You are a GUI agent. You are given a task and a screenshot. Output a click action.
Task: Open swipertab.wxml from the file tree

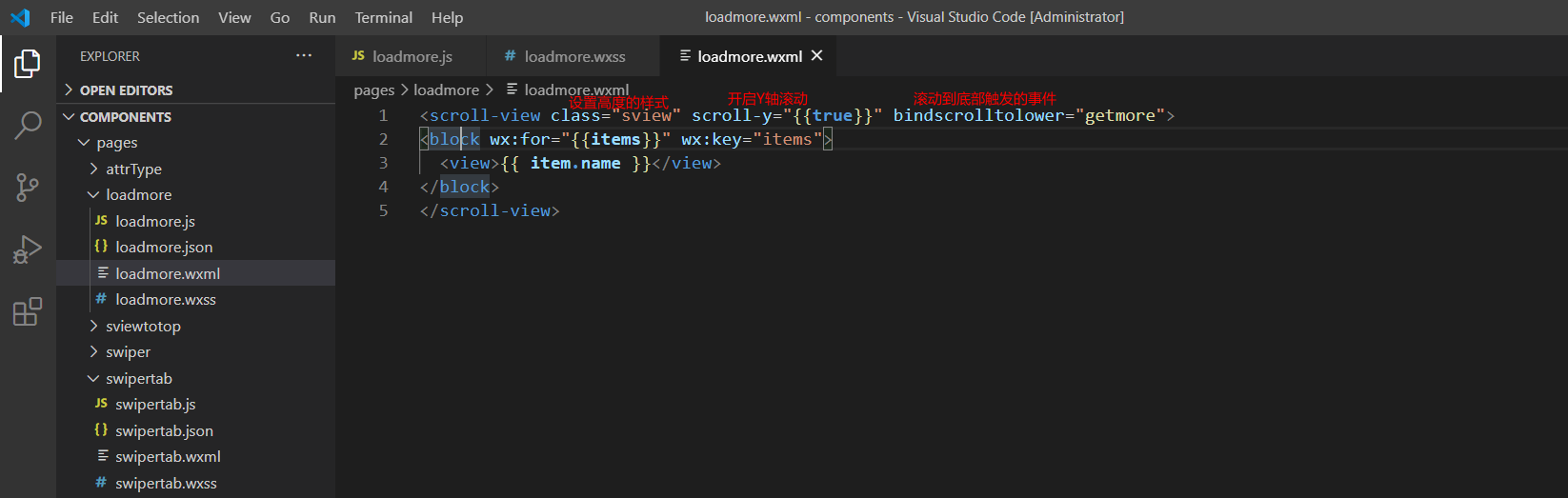pyautogui.click(x=168, y=456)
